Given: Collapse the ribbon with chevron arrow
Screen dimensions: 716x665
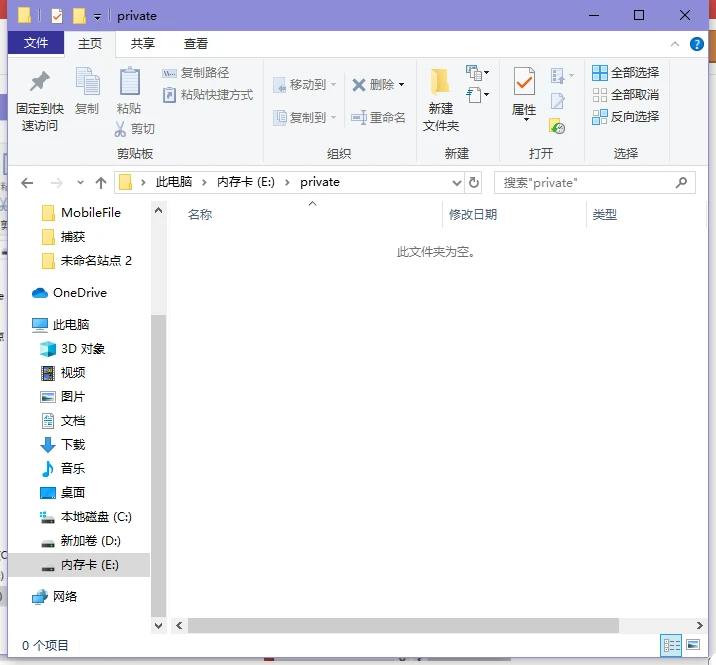Looking at the screenshot, I should [x=676, y=44].
